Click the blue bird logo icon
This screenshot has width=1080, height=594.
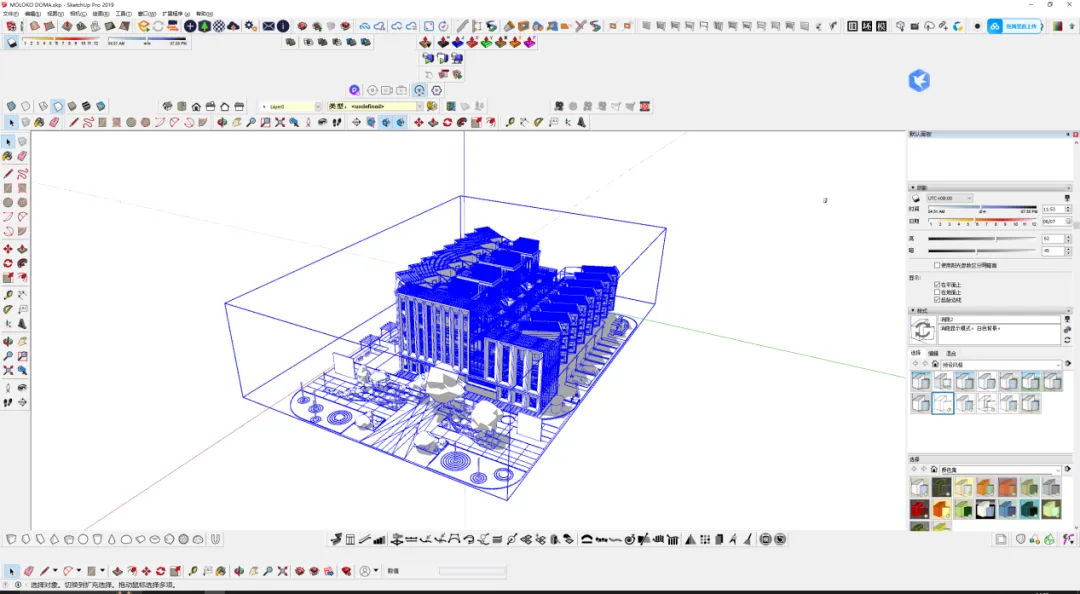[x=919, y=81]
